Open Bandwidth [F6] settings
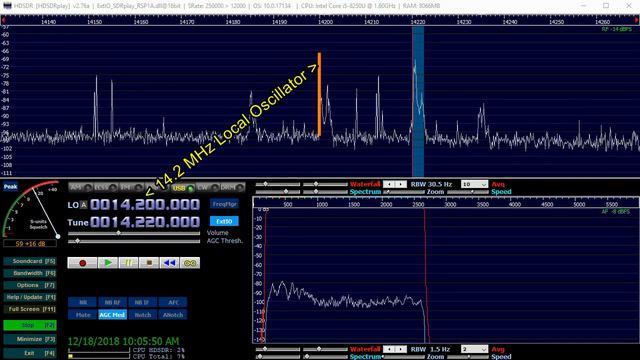The image size is (640, 360). [x=30, y=273]
